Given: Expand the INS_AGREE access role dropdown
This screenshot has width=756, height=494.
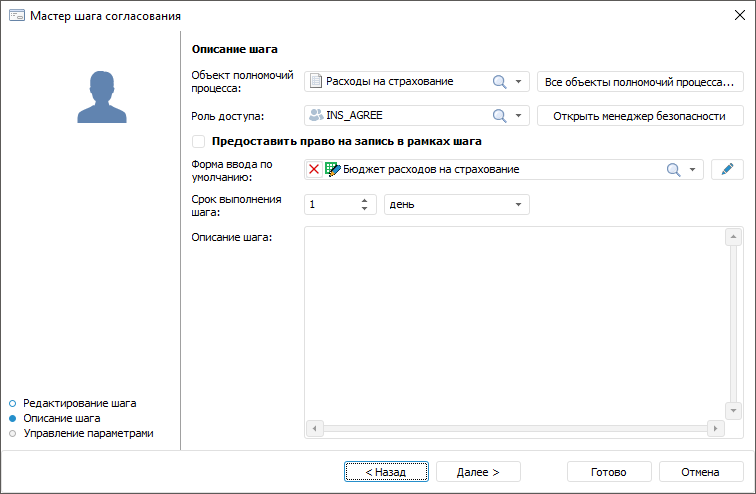Looking at the screenshot, I should (x=519, y=116).
